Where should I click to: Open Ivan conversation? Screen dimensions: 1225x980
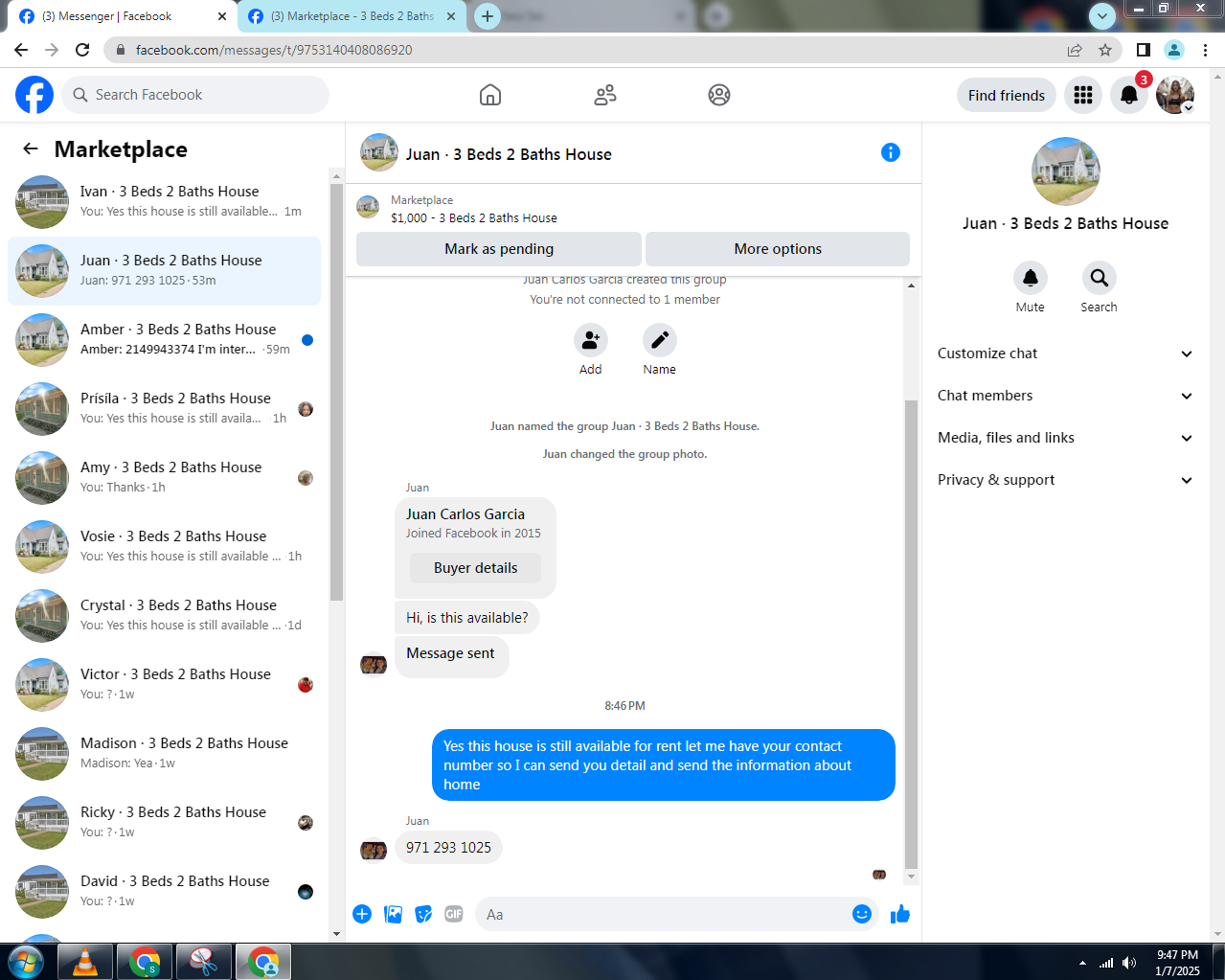(x=164, y=201)
